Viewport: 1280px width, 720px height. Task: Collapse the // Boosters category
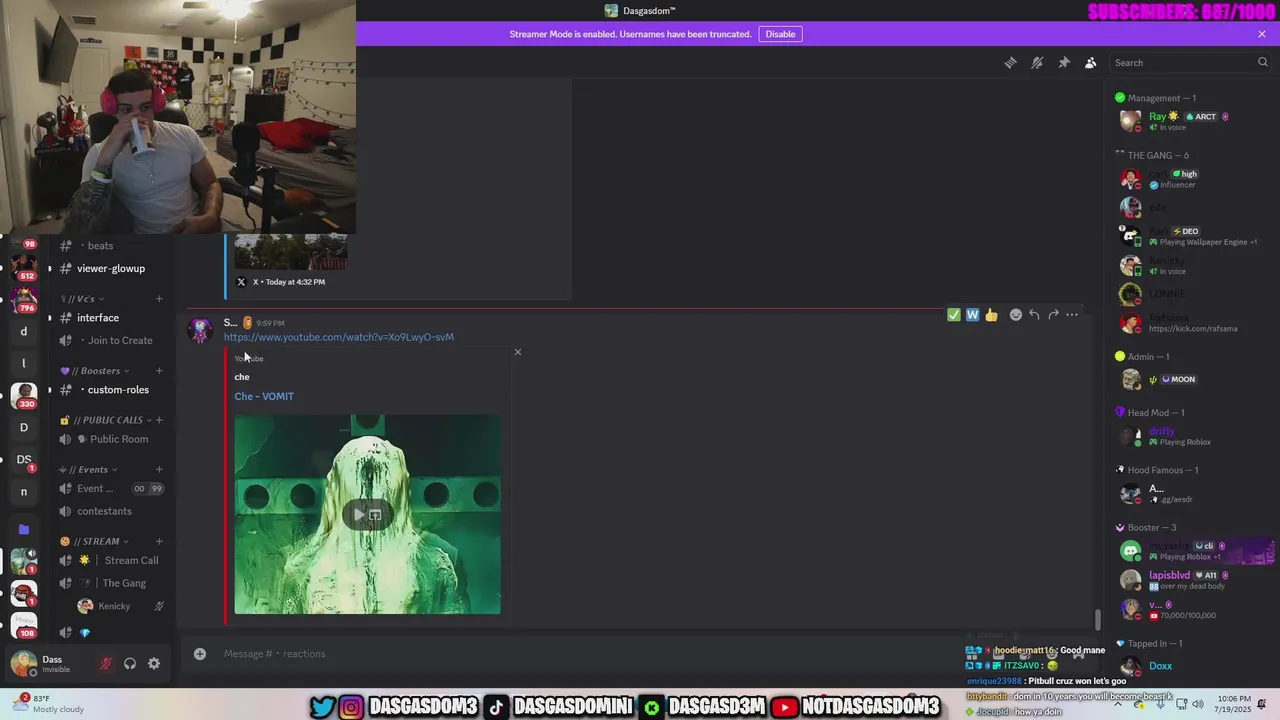pos(94,371)
